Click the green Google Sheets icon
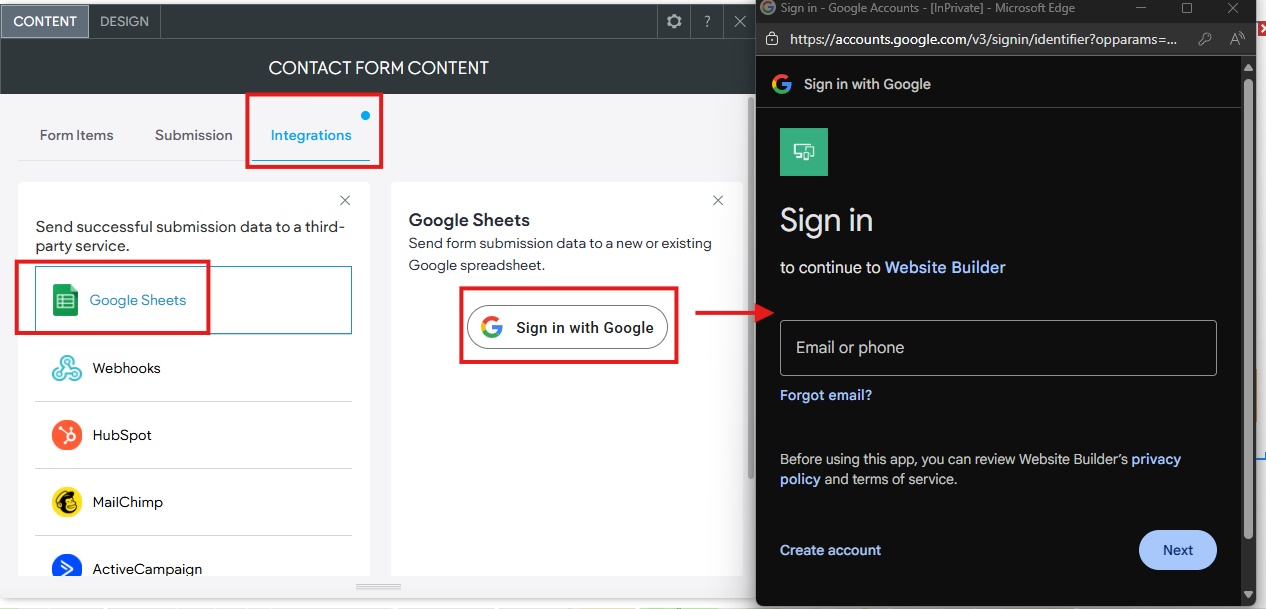This screenshot has width=1266, height=609. coord(65,300)
